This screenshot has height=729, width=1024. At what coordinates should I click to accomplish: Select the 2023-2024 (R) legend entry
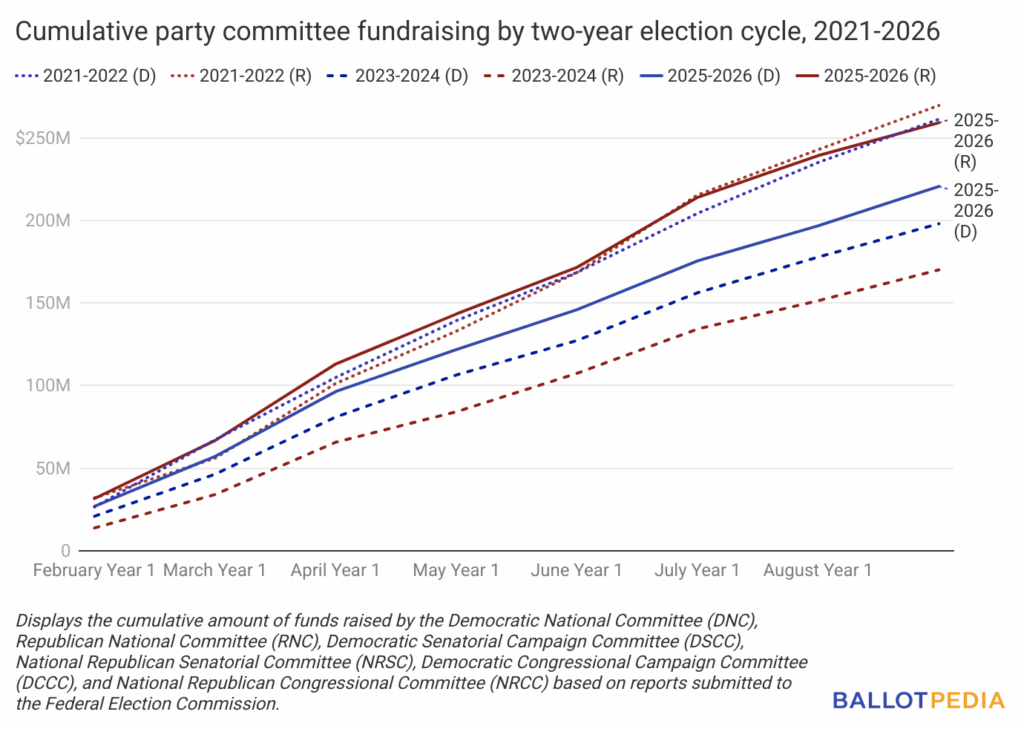567,76
